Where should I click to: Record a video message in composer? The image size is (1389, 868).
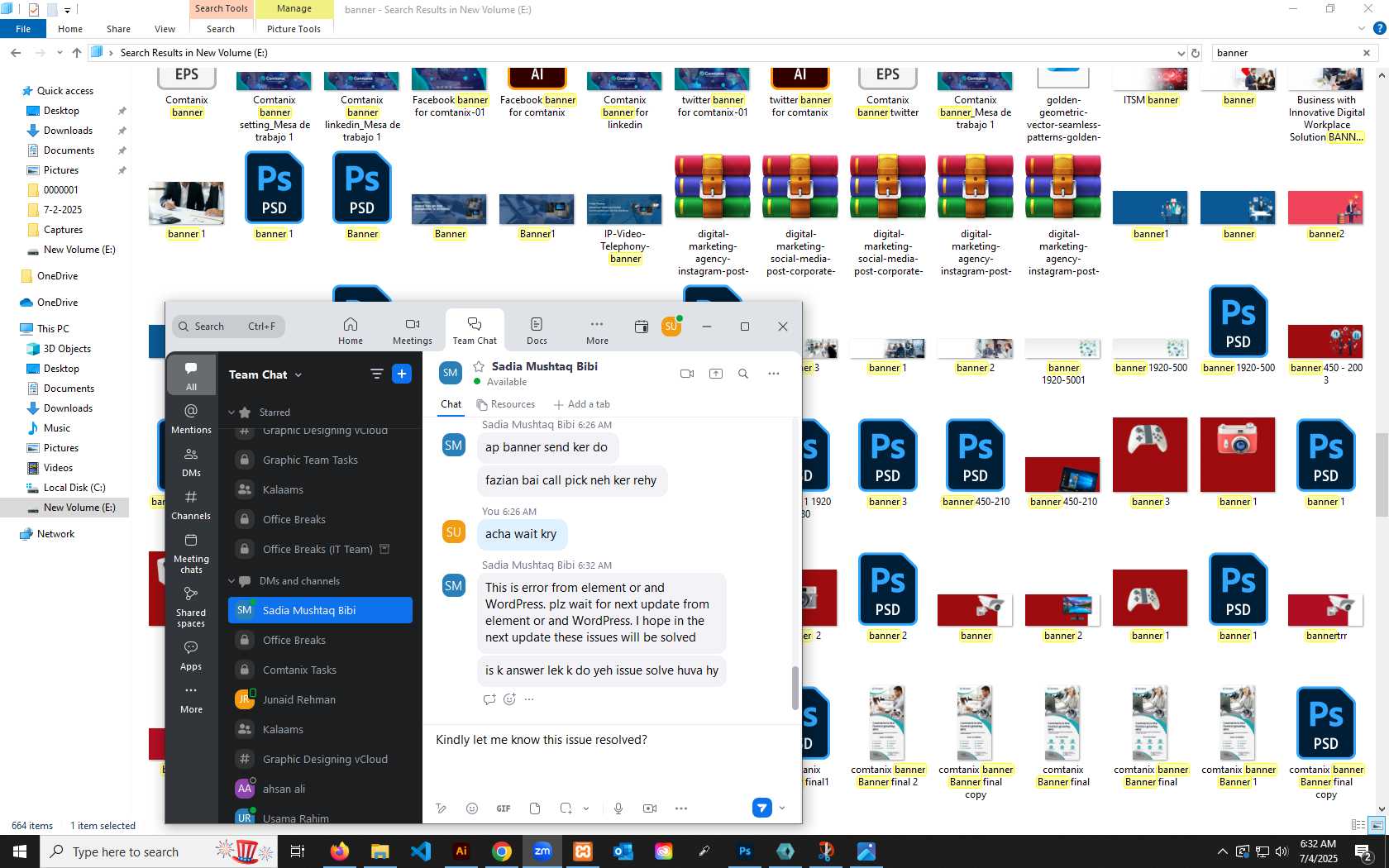click(650, 808)
